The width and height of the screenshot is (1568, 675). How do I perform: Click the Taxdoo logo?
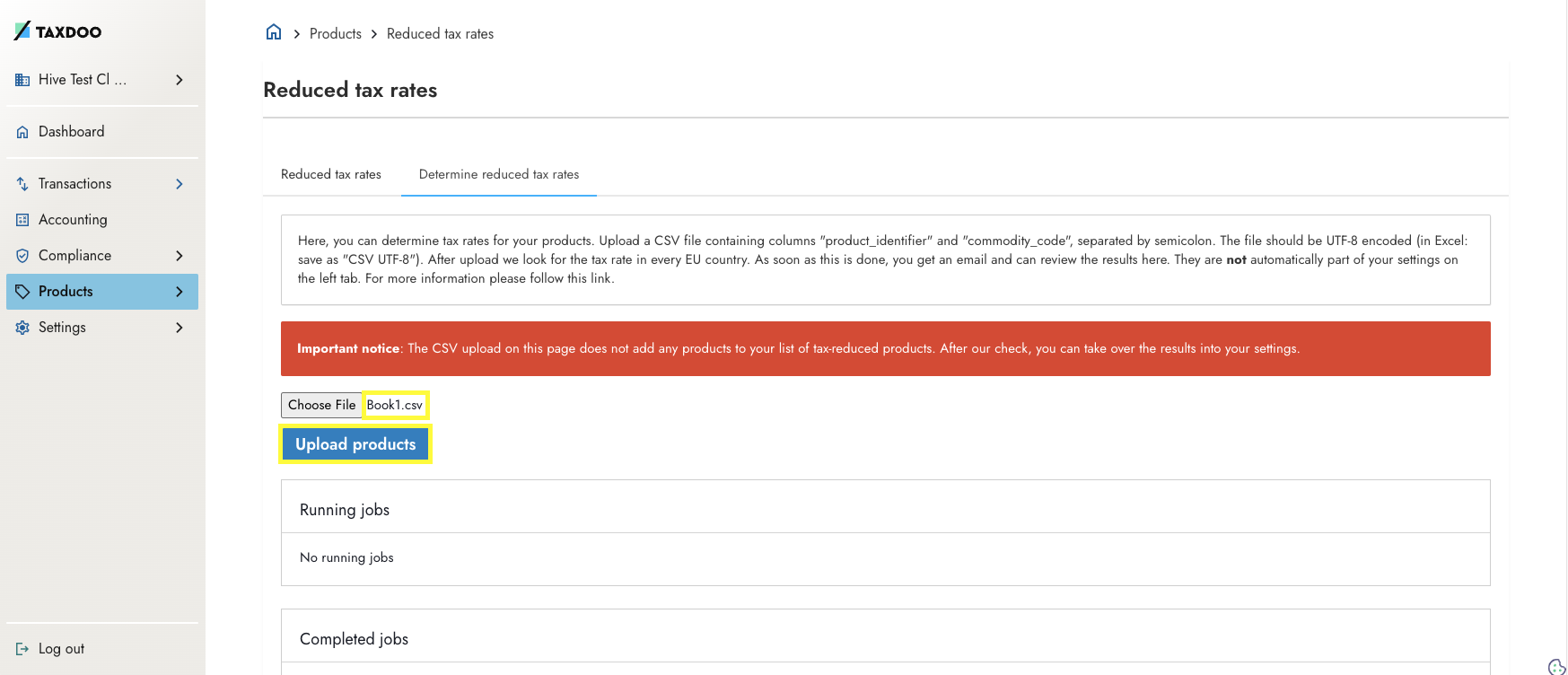pos(58,31)
